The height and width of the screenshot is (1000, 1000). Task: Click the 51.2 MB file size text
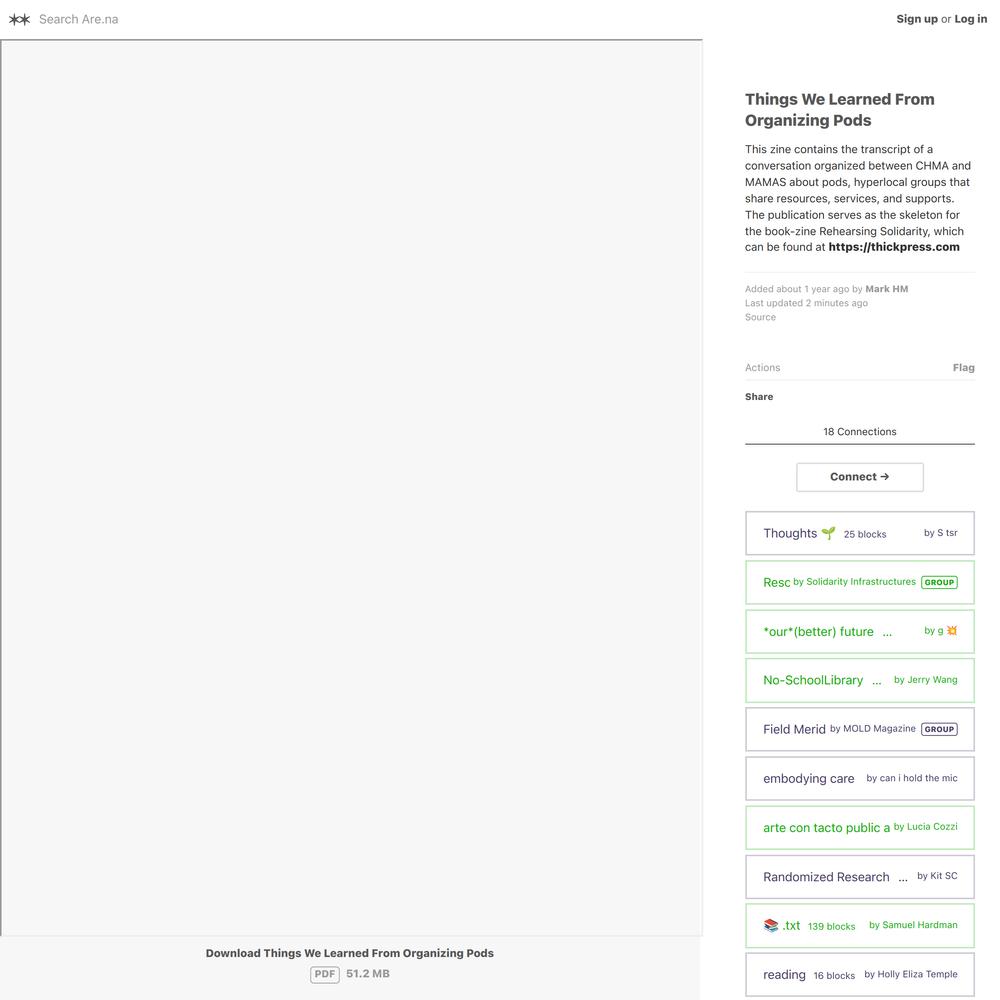(368, 974)
